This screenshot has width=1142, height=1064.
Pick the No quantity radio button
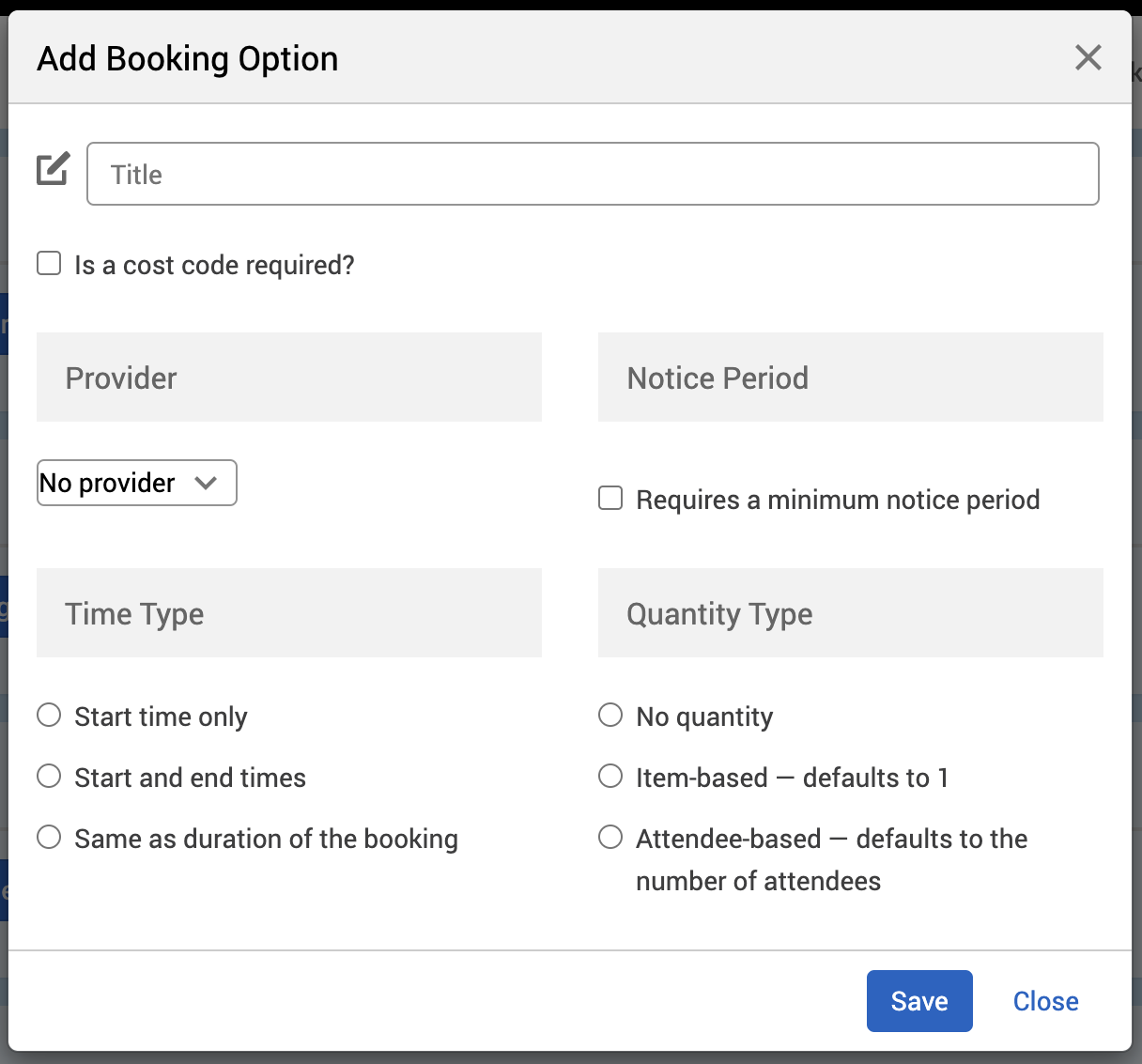pyautogui.click(x=610, y=716)
